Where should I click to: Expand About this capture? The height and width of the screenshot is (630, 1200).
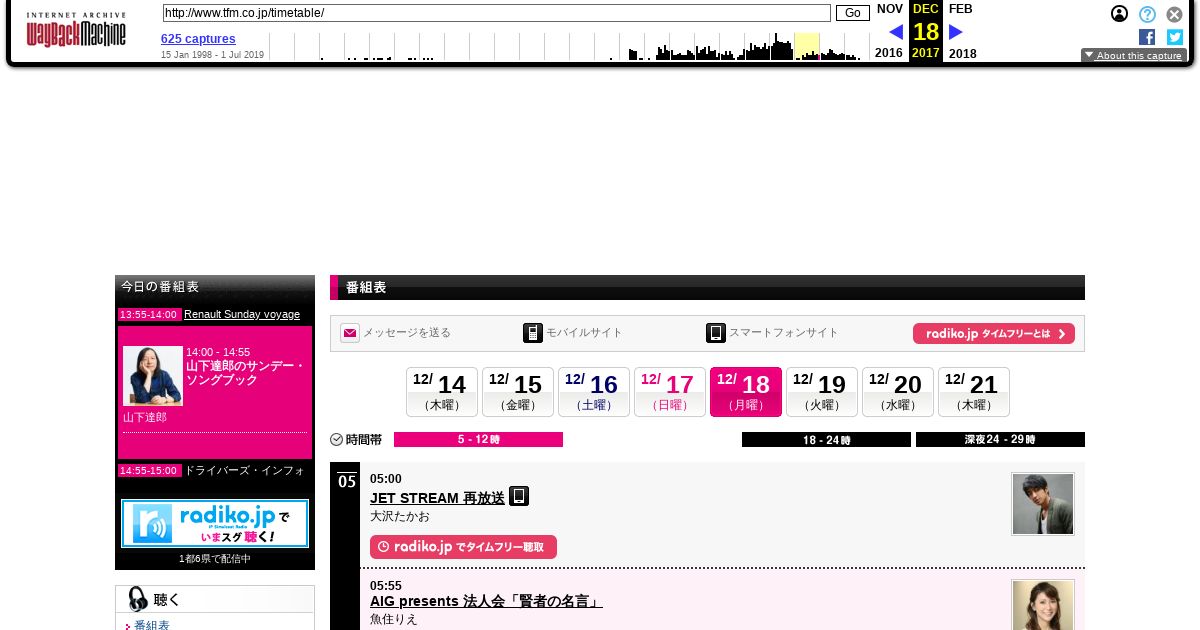click(x=1134, y=56)
